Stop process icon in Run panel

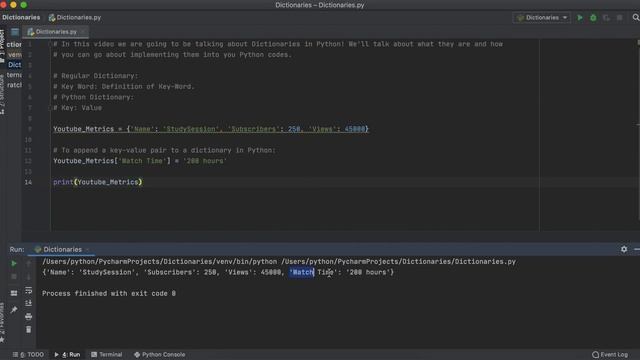point(13,277)
